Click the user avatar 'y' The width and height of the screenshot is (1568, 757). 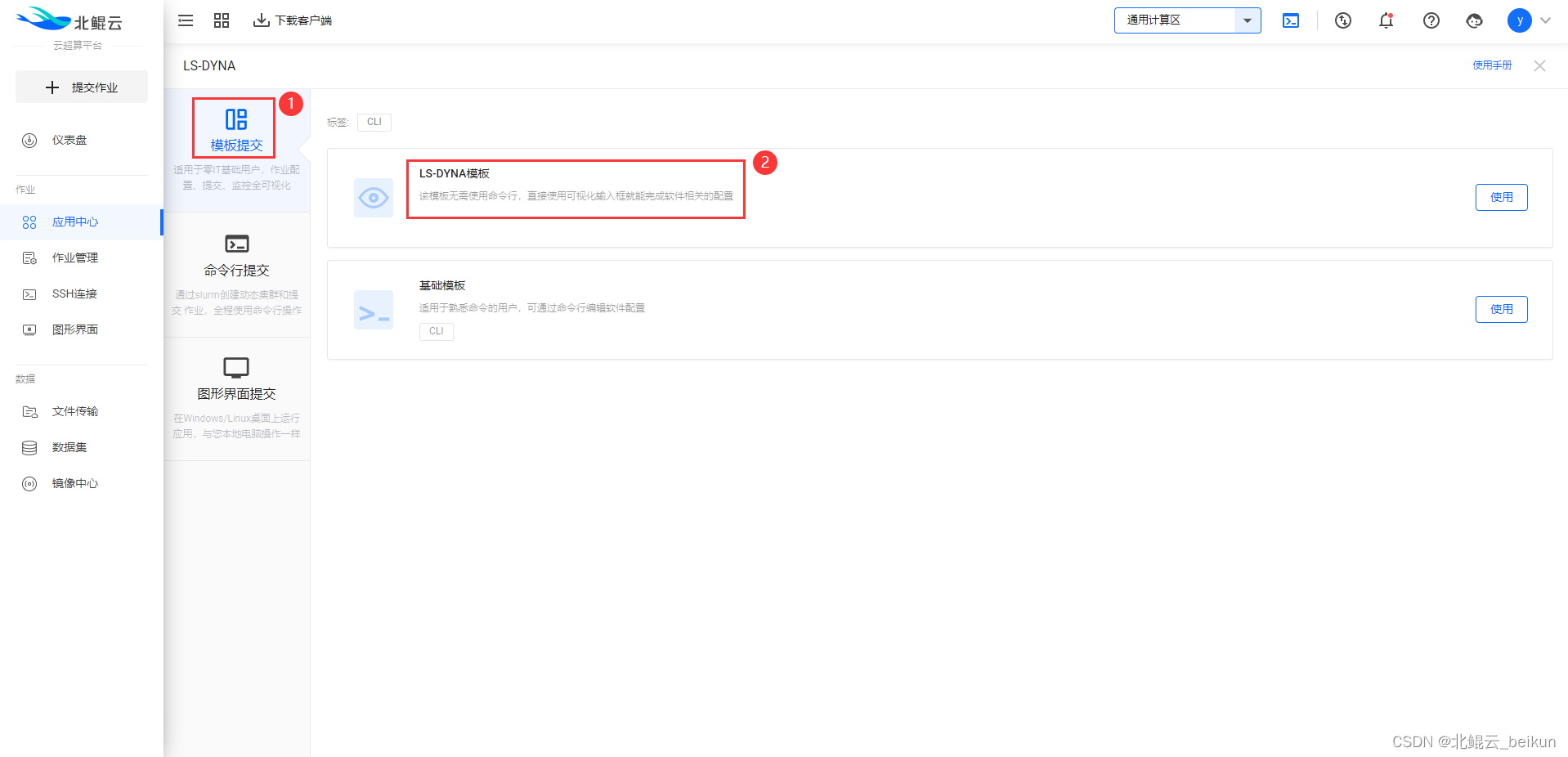coord(1520,20)
